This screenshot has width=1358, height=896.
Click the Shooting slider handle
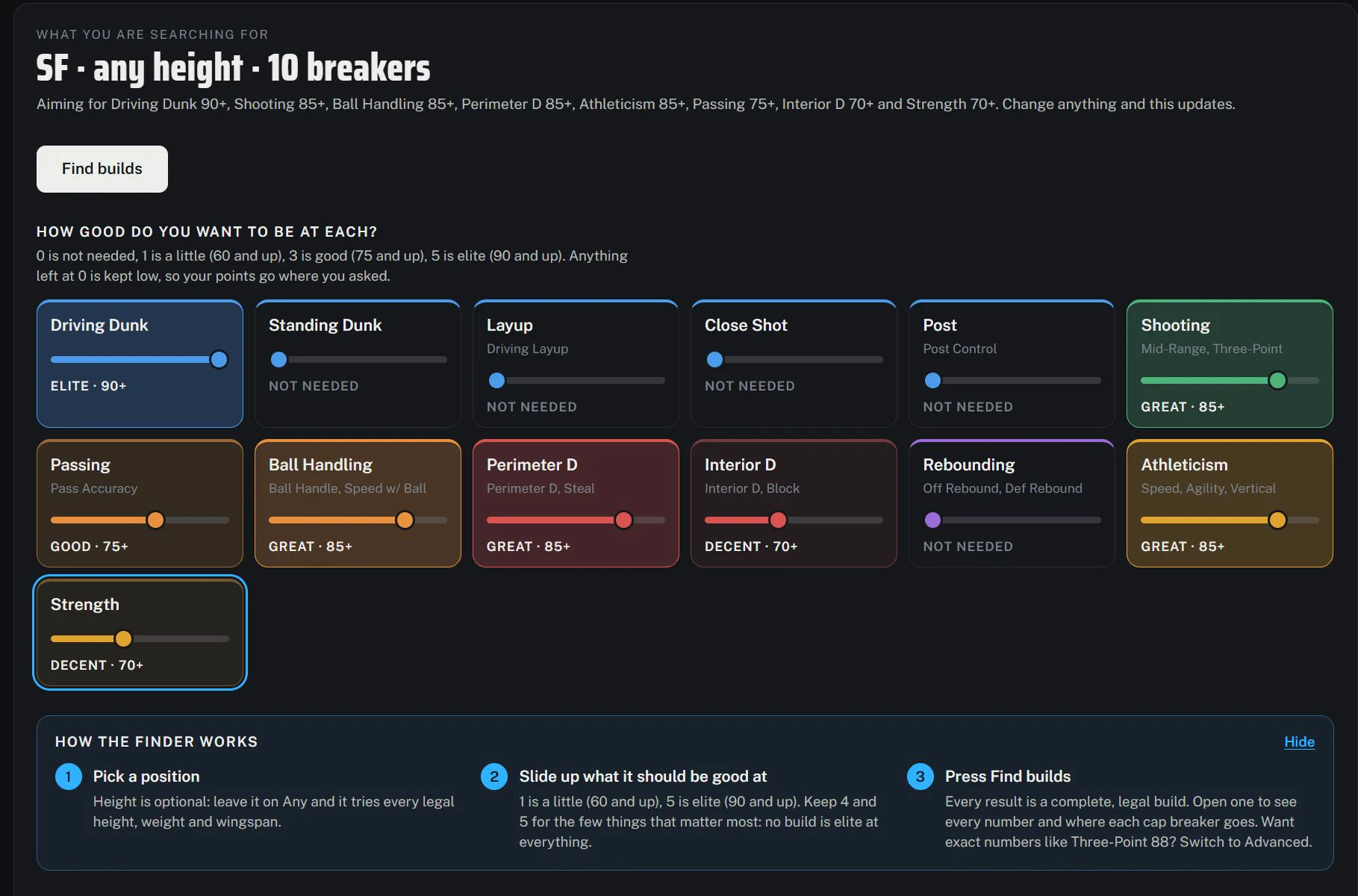1277,381
